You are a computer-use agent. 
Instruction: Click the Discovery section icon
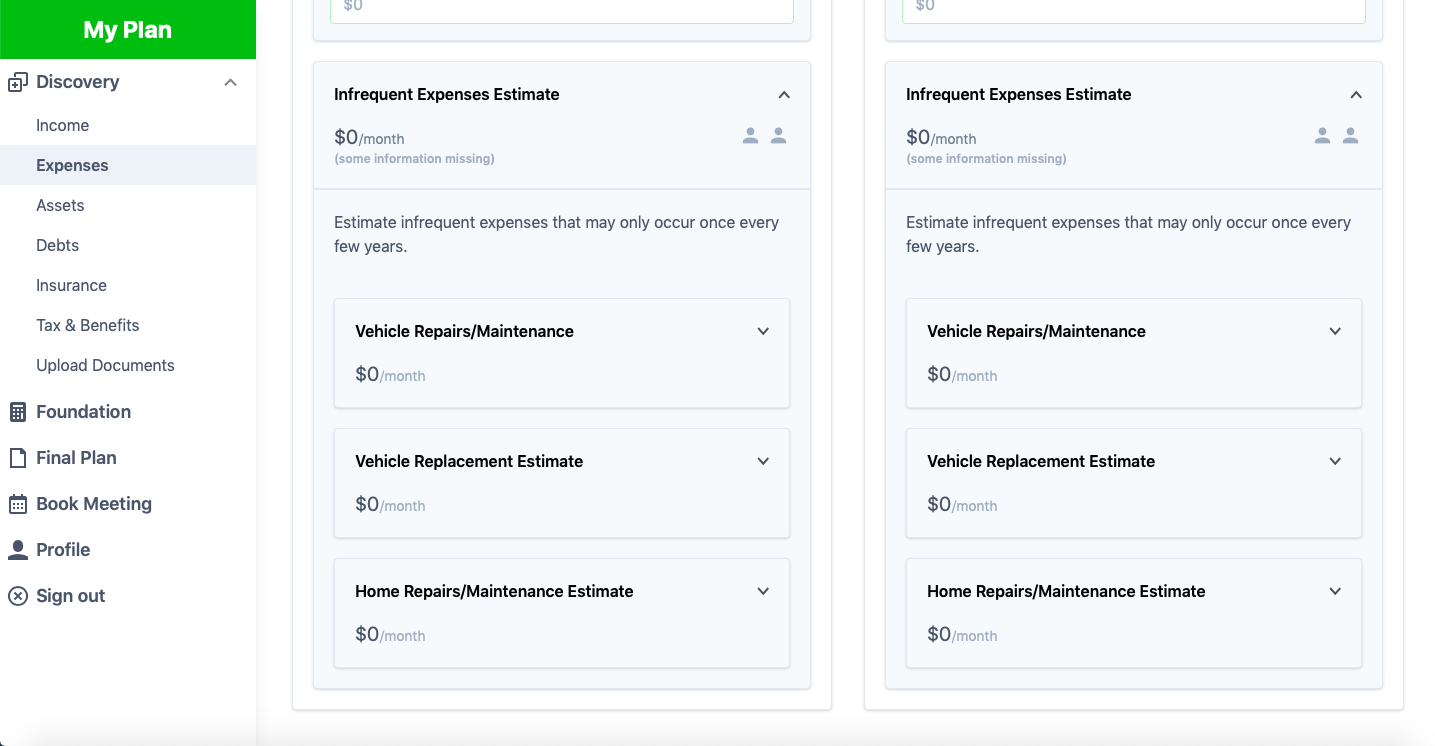[x=17, y=81]
